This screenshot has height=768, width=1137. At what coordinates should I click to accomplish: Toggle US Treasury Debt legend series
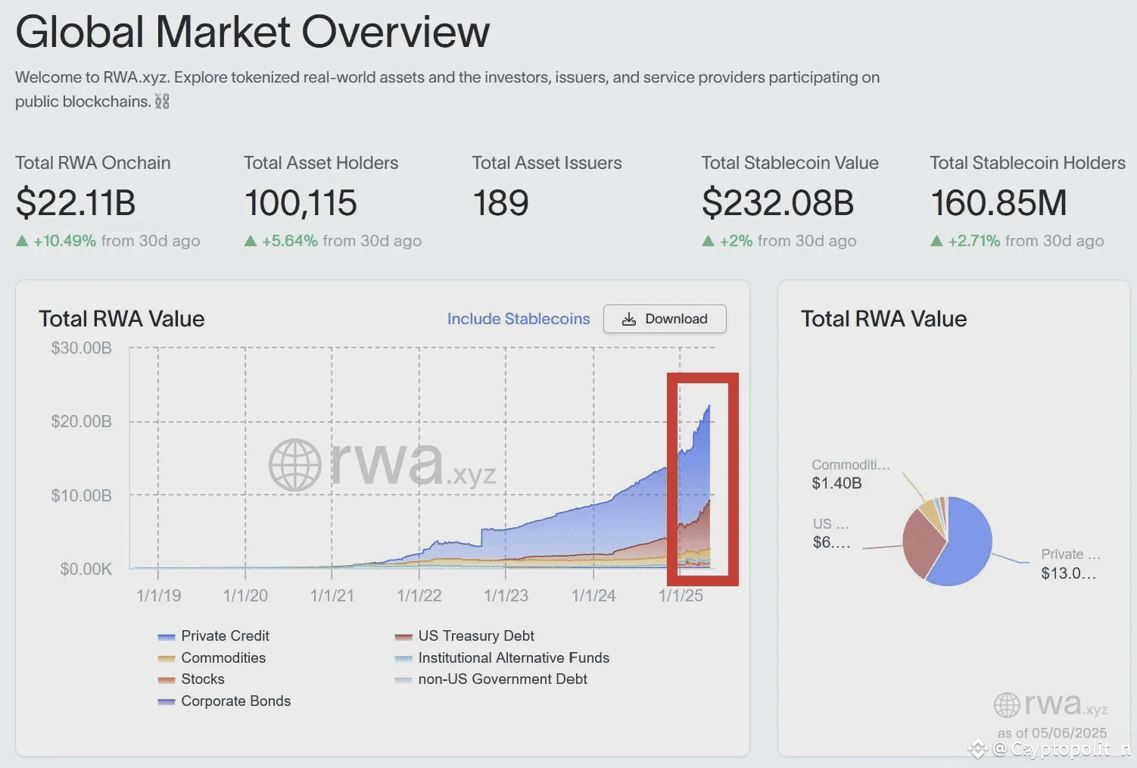coord(464,636)
